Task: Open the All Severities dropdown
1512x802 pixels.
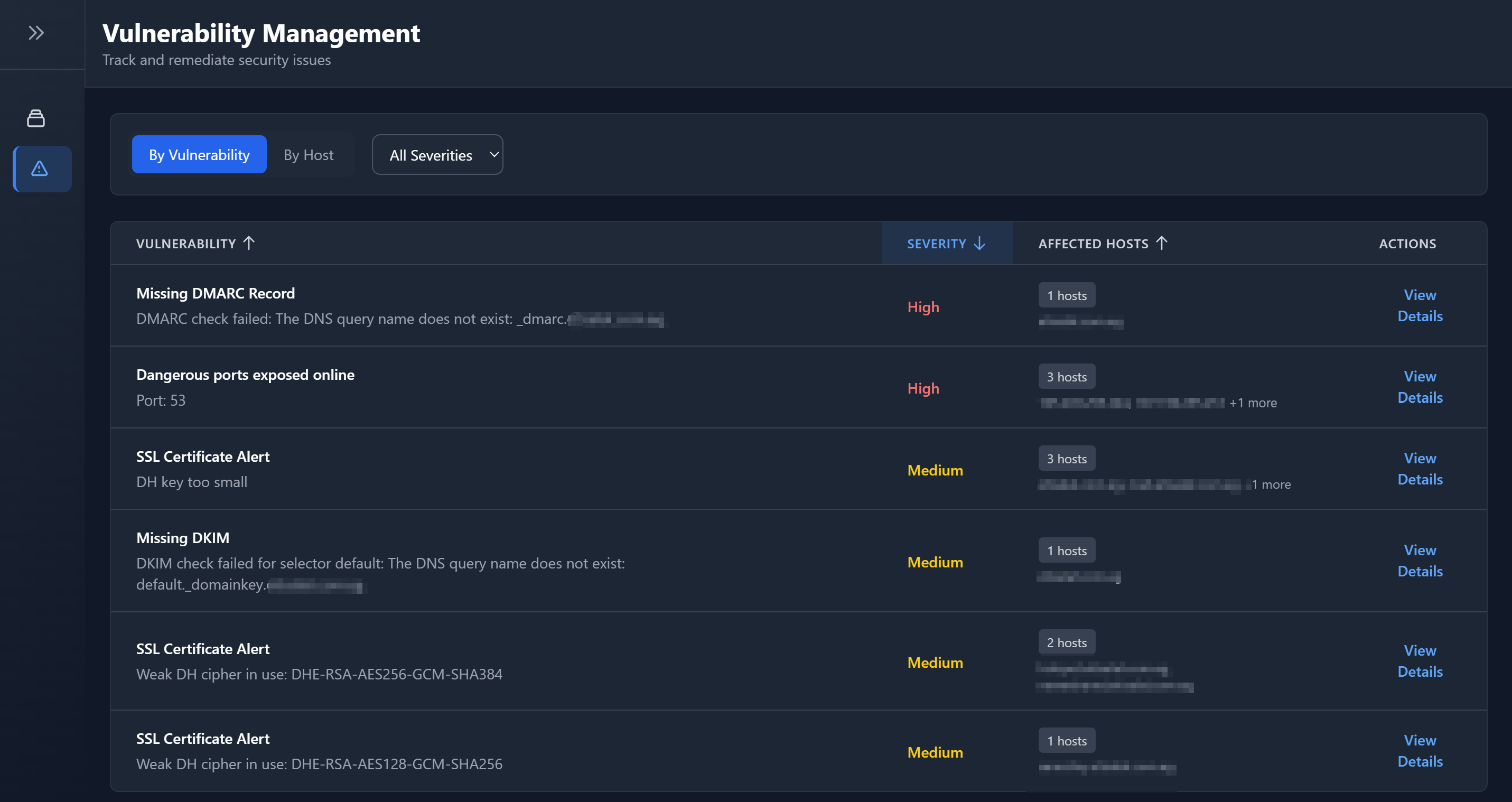Action: [x=437, y=155]
